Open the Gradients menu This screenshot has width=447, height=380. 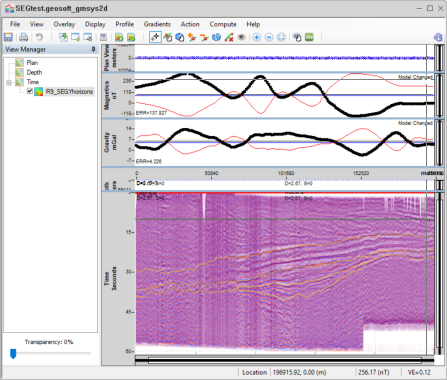[157, 24]
